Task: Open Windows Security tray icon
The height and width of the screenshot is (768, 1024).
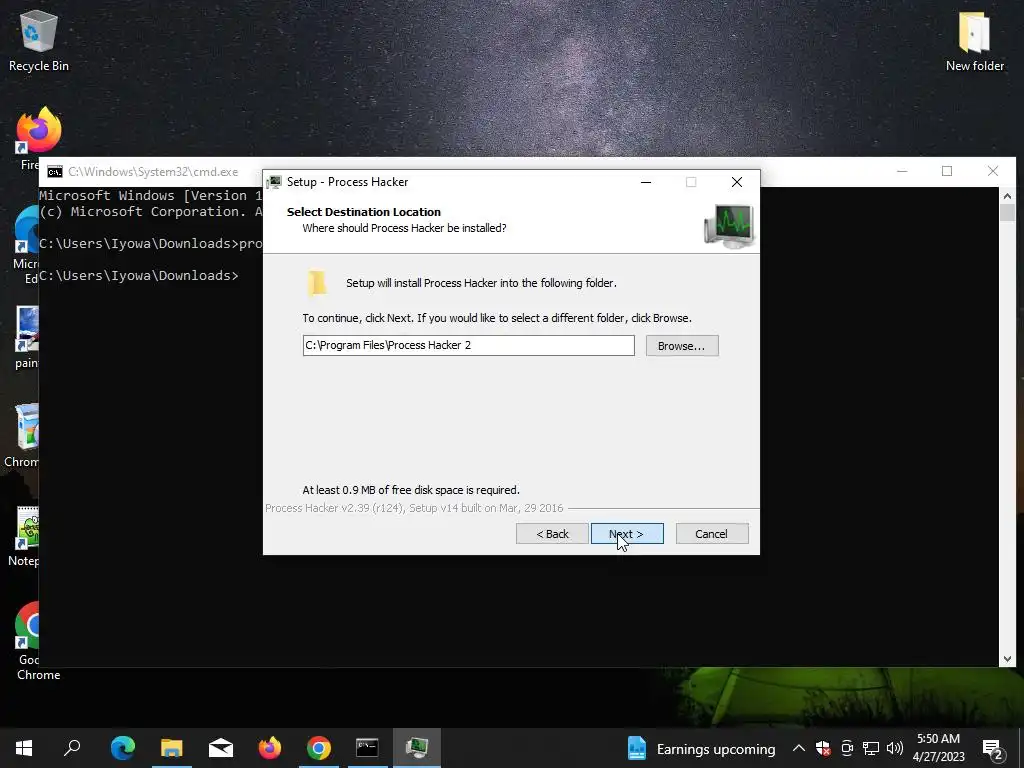Action: [x=823, y=748]
